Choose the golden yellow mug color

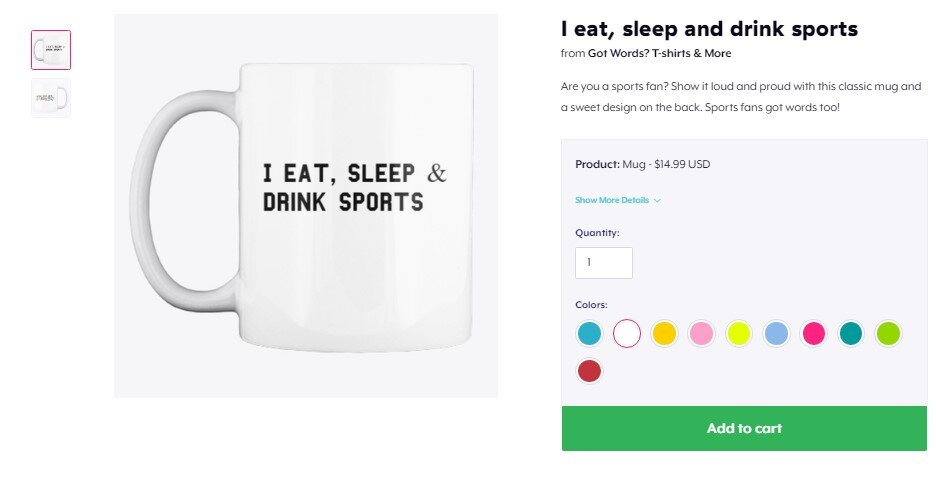click(x=664, y=333)
